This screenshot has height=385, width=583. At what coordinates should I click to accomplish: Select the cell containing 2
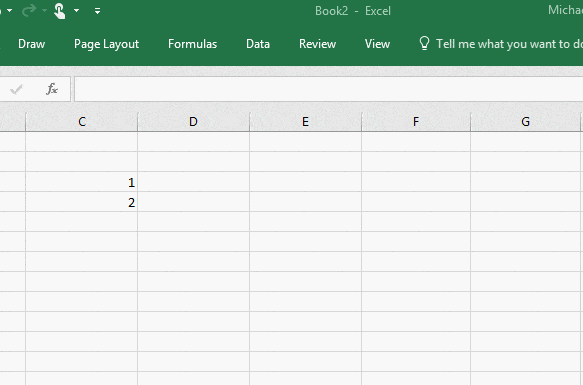pos(81,202)
